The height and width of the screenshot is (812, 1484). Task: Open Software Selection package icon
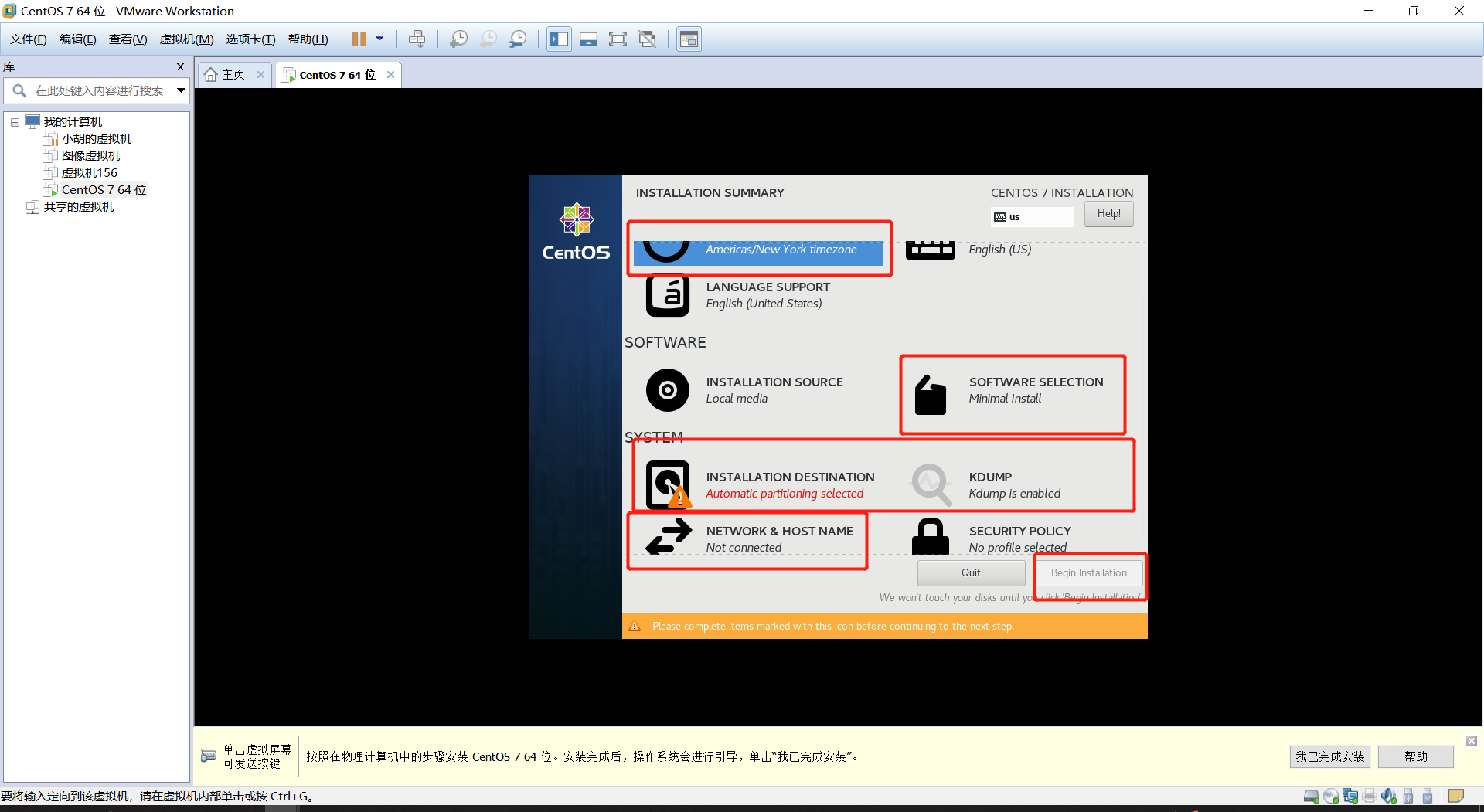point(931,394)
